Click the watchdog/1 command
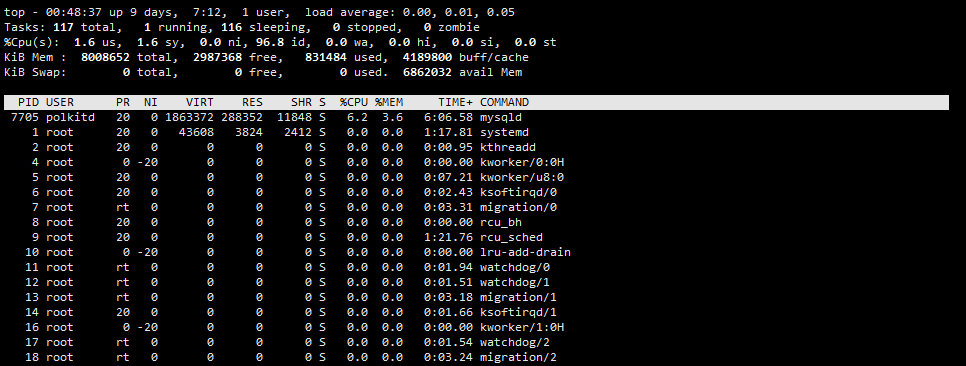 point(514,282)
